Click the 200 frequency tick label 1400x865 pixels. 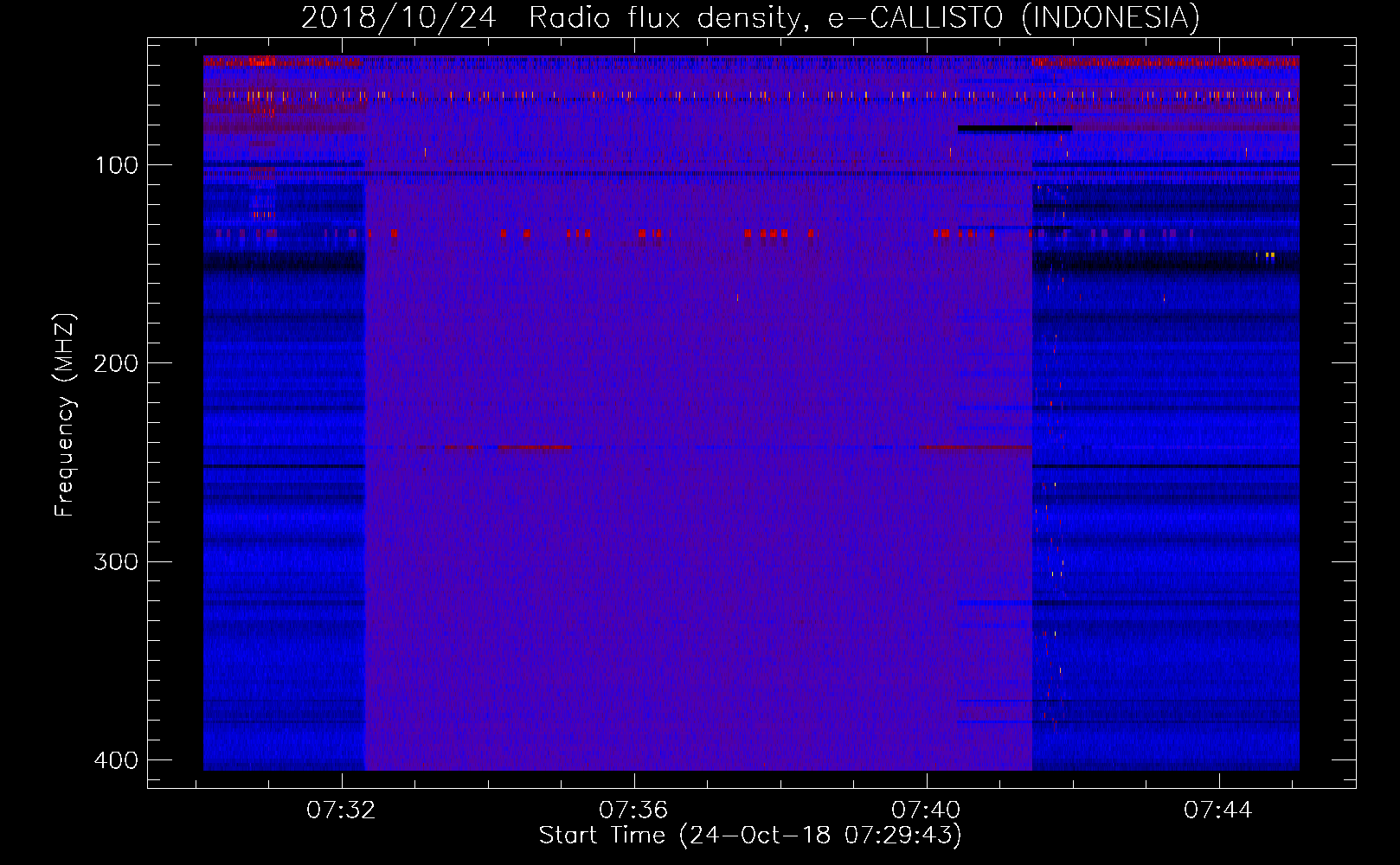pos(116,363)
